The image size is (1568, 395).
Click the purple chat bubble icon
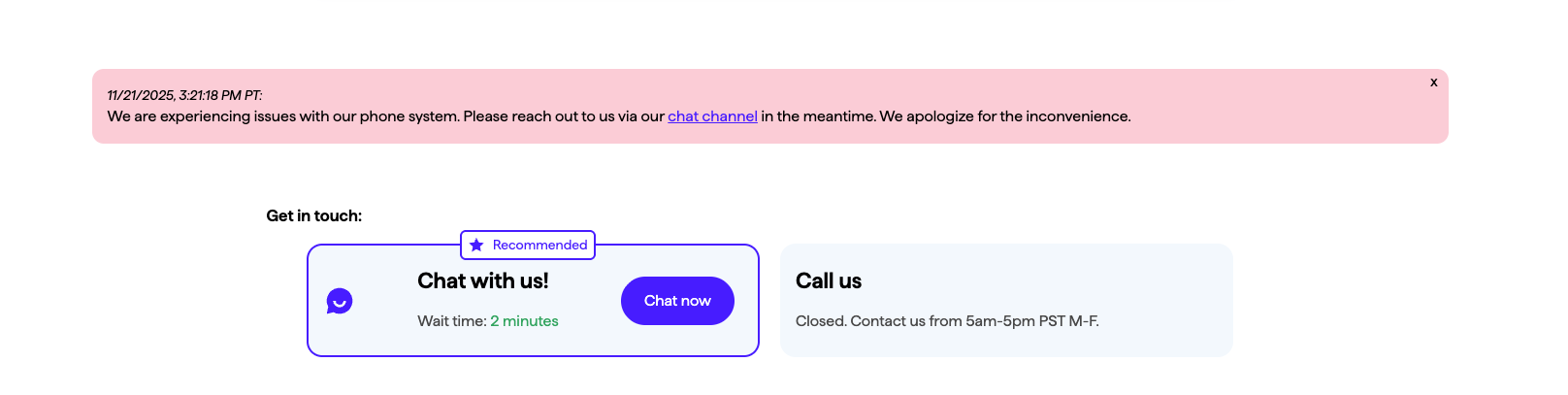pyautogui.click(x=340, y=301)
